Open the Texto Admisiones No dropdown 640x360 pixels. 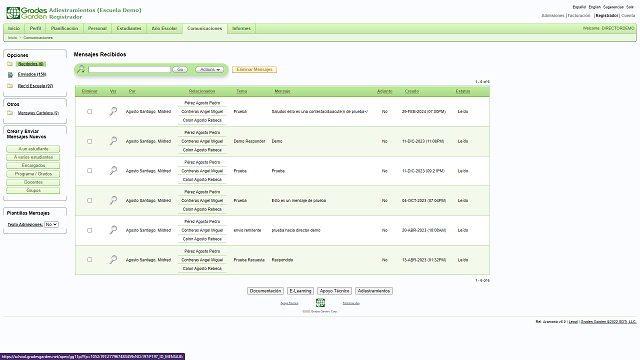51,224
